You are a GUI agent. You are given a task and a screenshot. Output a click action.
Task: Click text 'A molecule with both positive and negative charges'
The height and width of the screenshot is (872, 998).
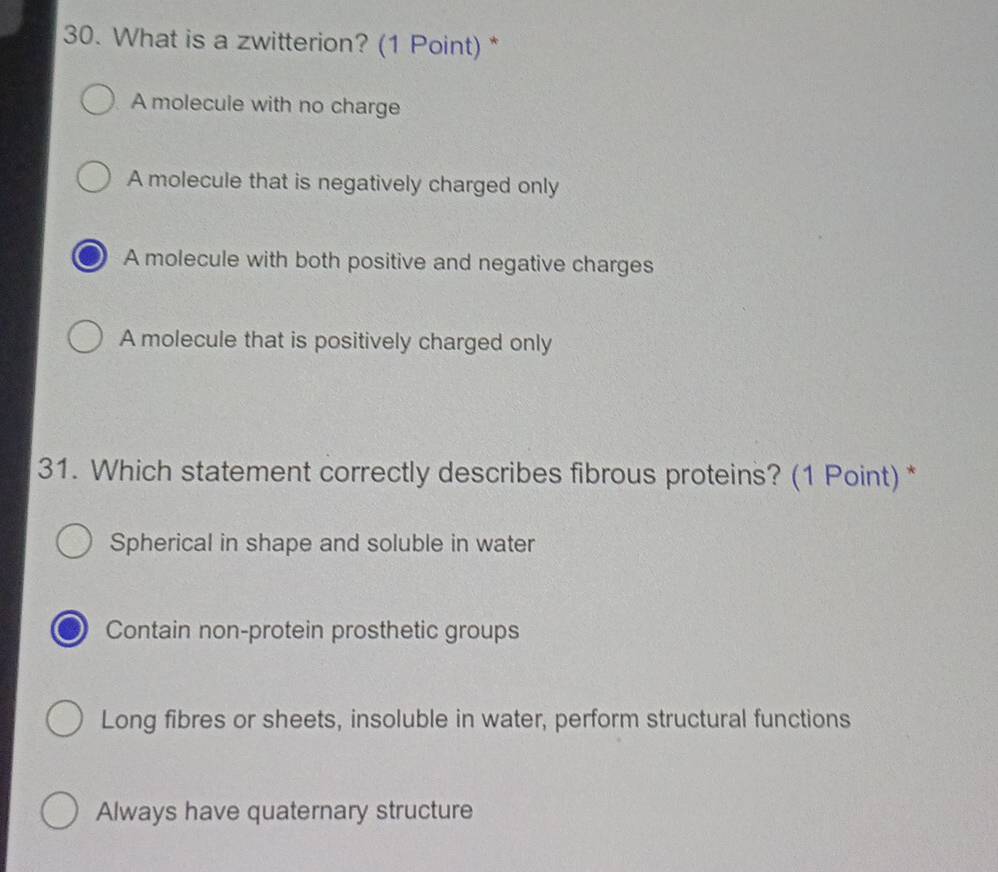pos(389,262)
